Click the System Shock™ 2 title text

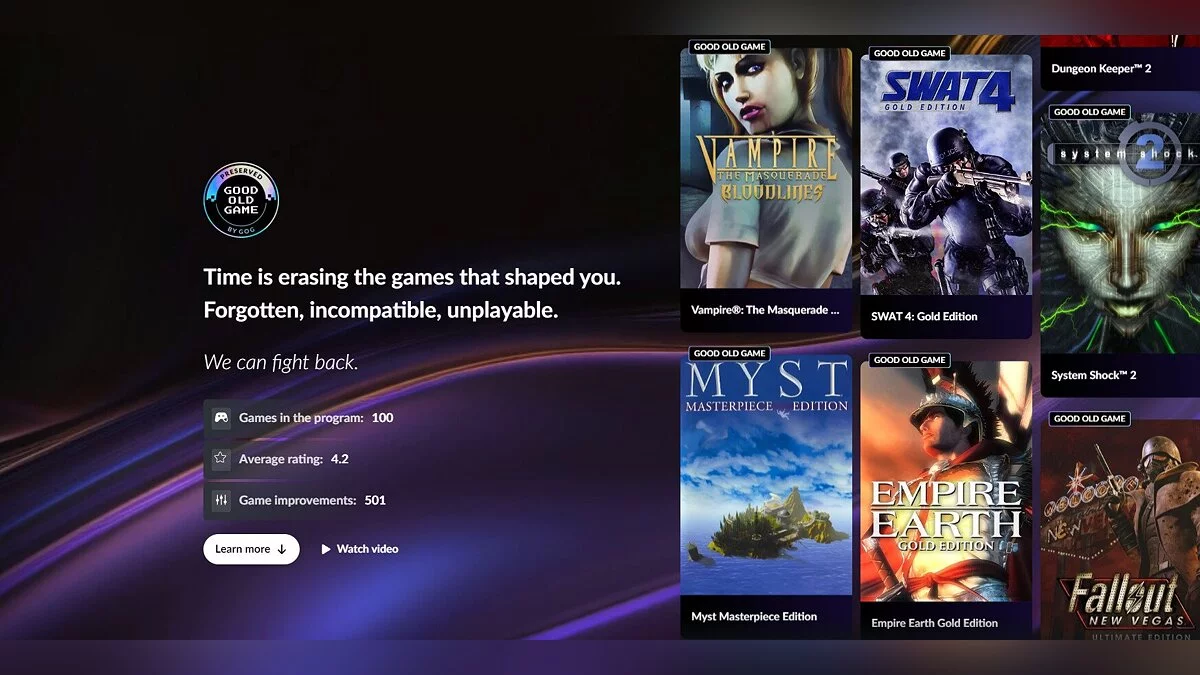pyautogui.click(x=1094, y=375)
